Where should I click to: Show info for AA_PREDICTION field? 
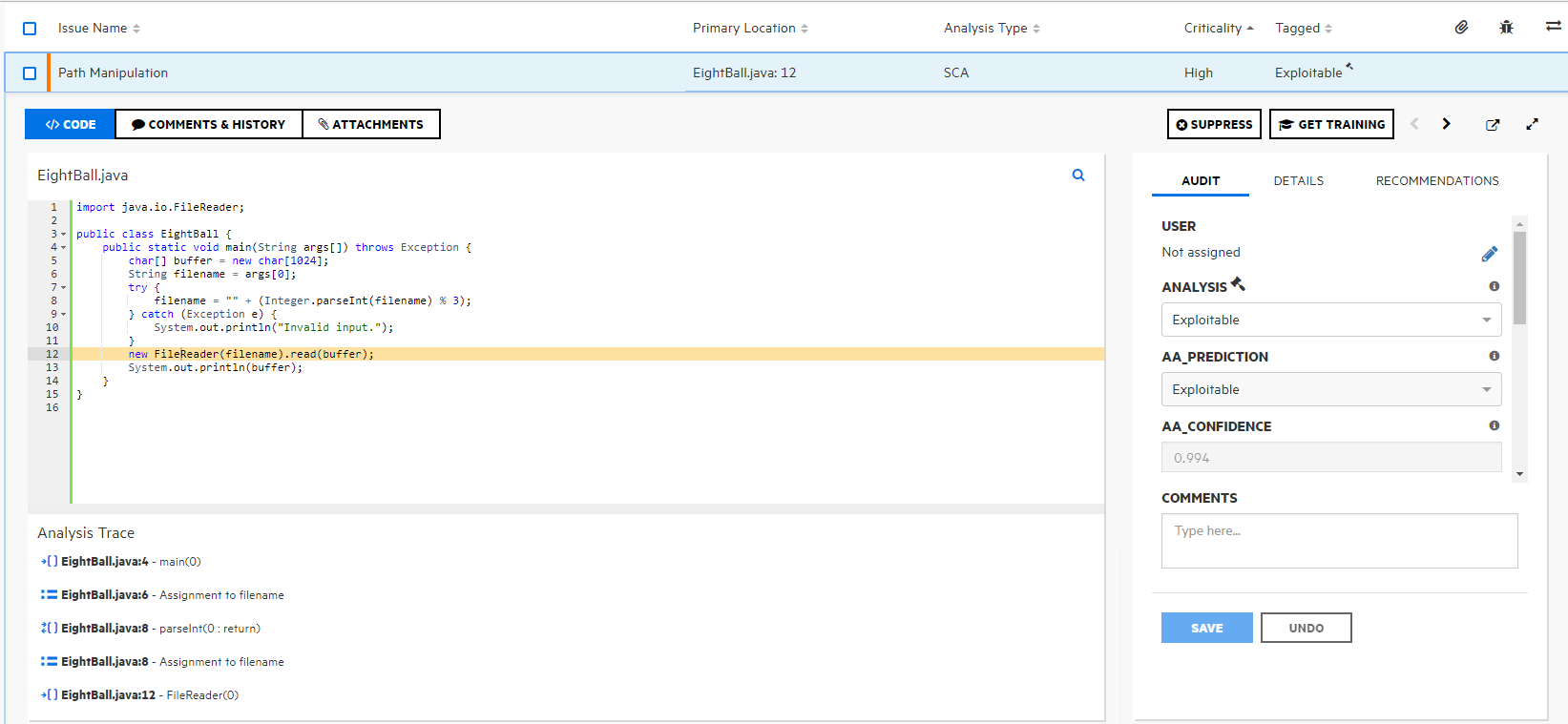click(x=1494, y=356)
